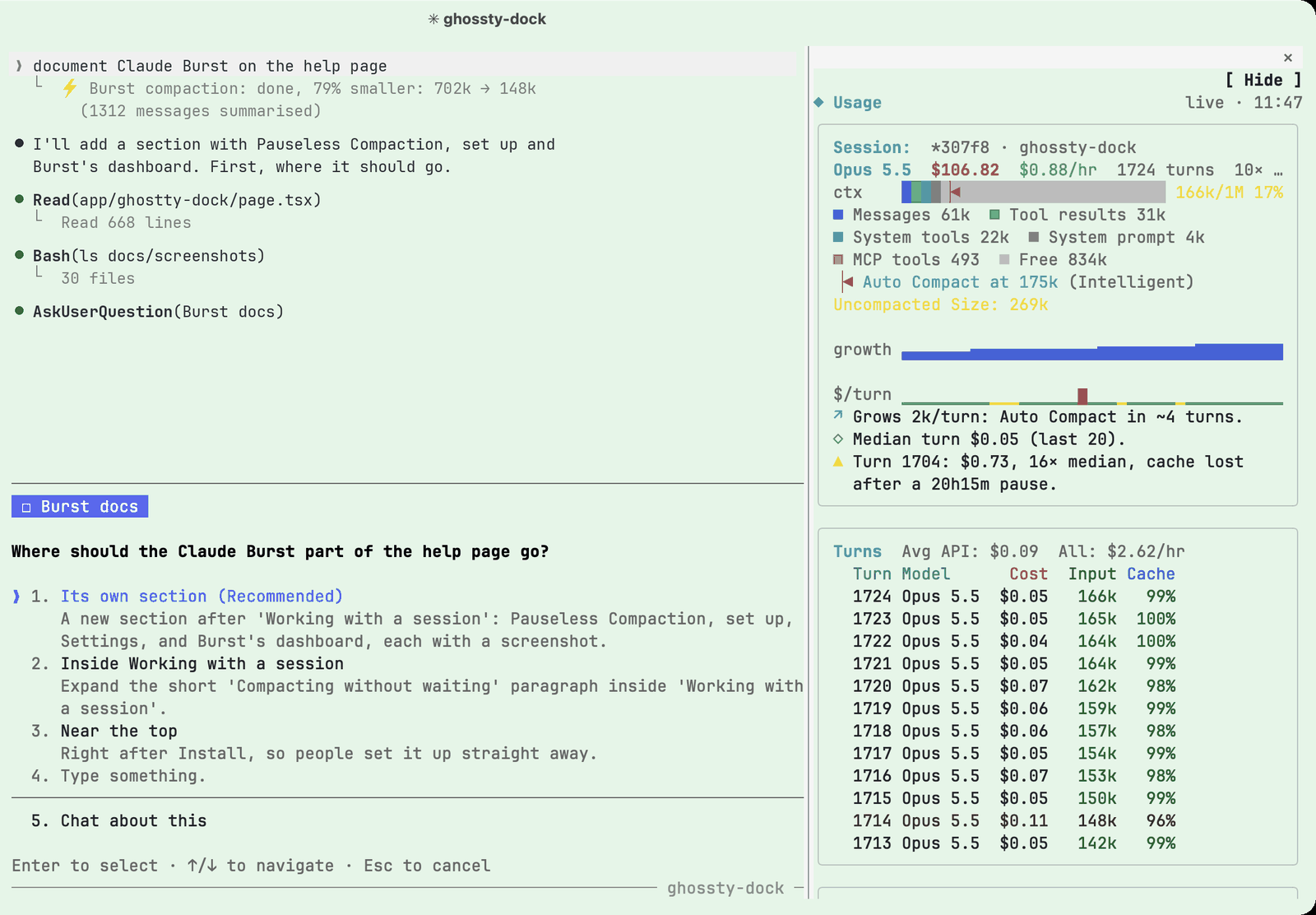Select option 2 Inside Working with a session
Image resolution: width=1316 pixels, height=915 pixels.
(x=202, y=664)
